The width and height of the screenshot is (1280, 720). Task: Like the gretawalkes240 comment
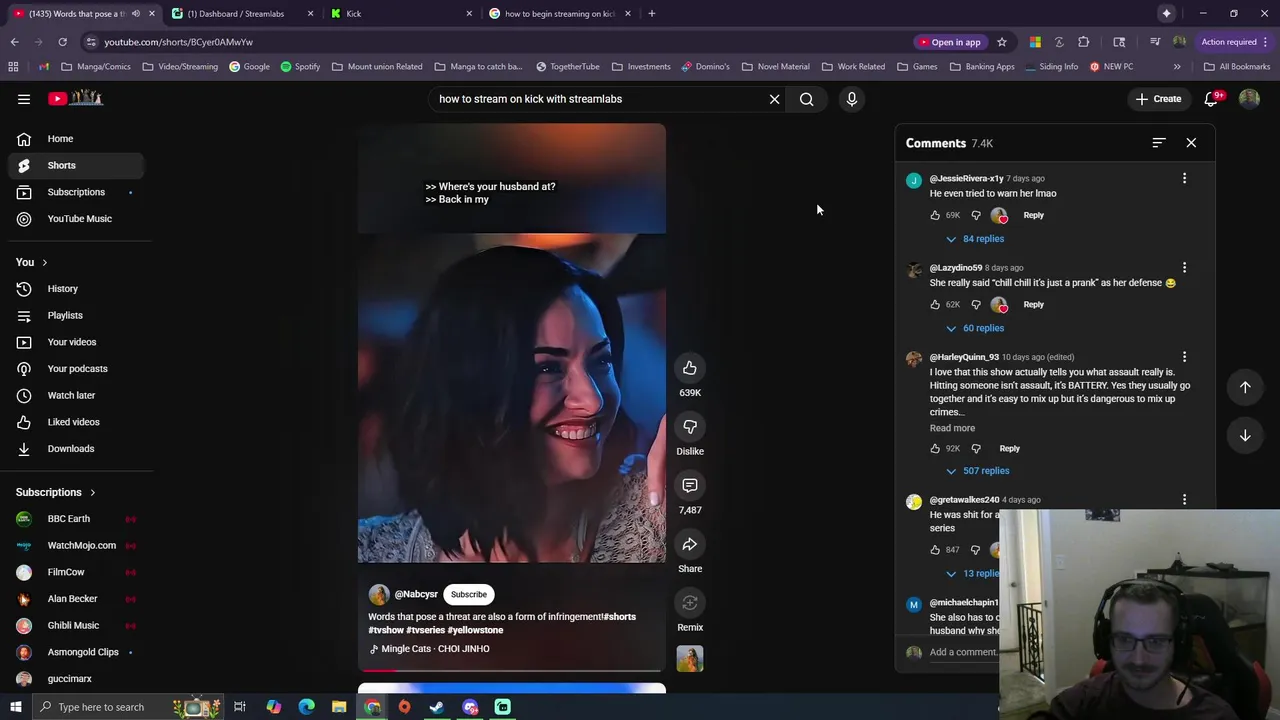click(935, 549)
